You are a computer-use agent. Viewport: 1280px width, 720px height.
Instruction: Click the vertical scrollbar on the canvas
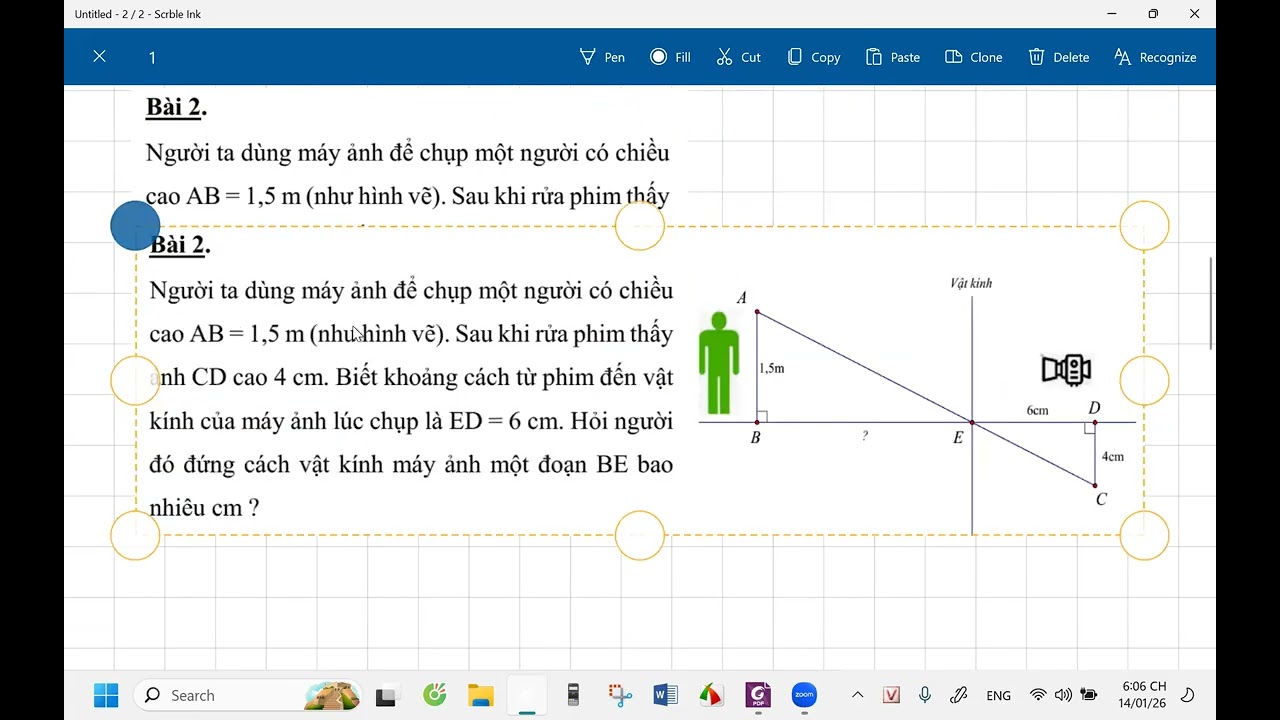1211,304
